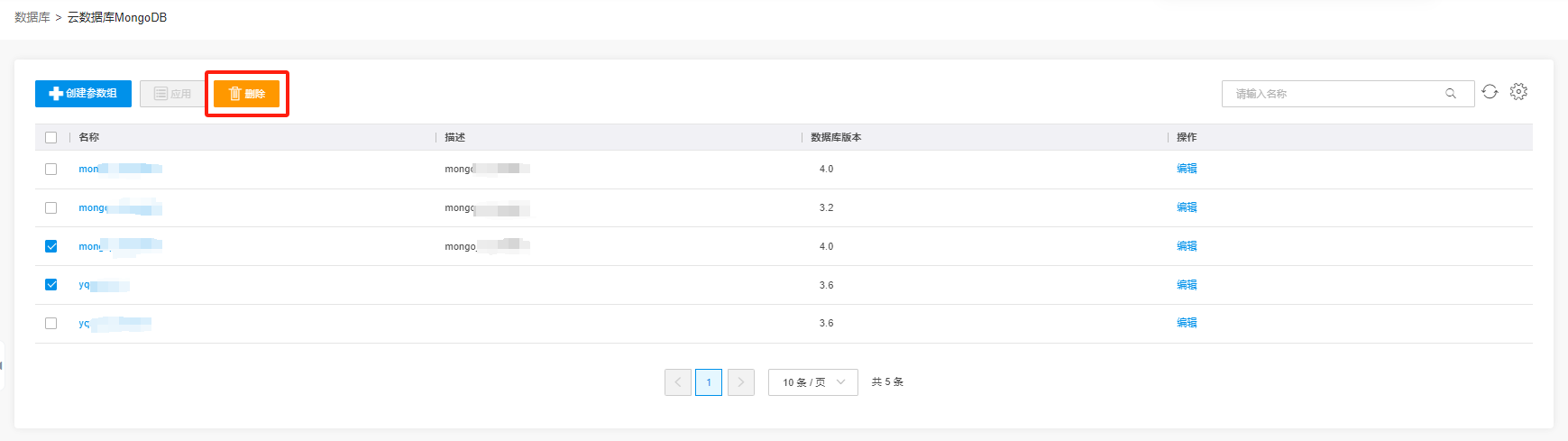Click the search magnifier icon
Image resolution: width=1568 pixels, height=441 pixels.
click(1451, 94)
